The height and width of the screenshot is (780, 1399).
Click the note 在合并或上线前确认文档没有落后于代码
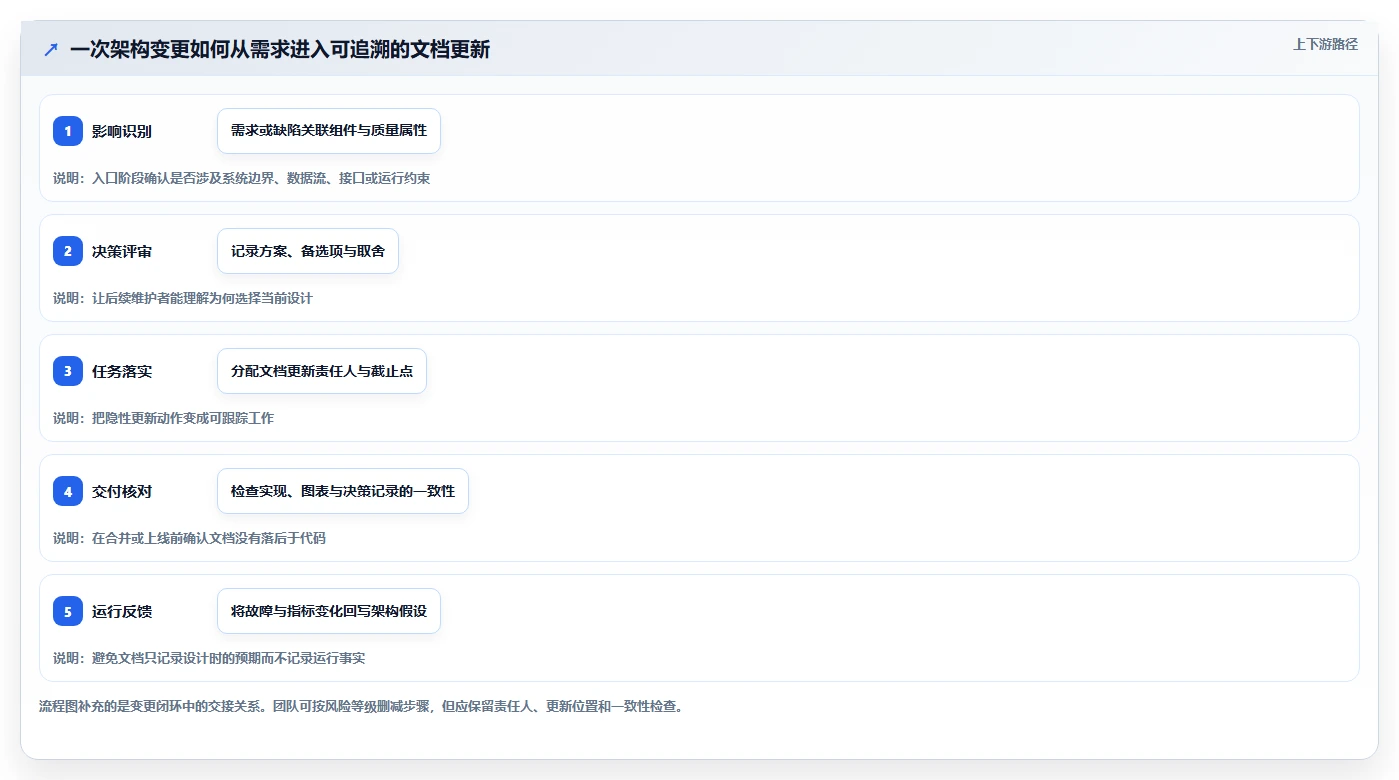[x=189, y=538]
